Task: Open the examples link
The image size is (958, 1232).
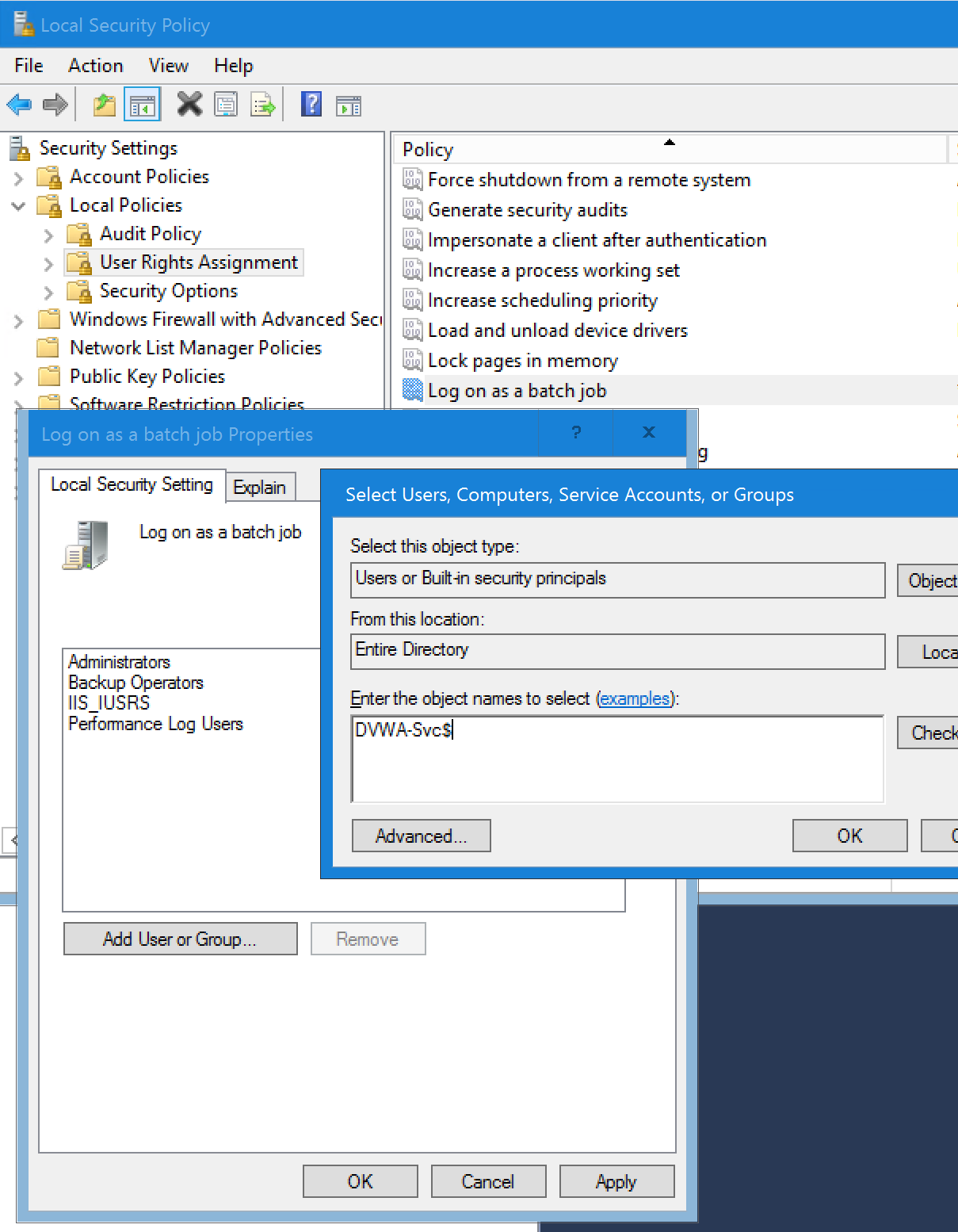Action: coord(635,698)
